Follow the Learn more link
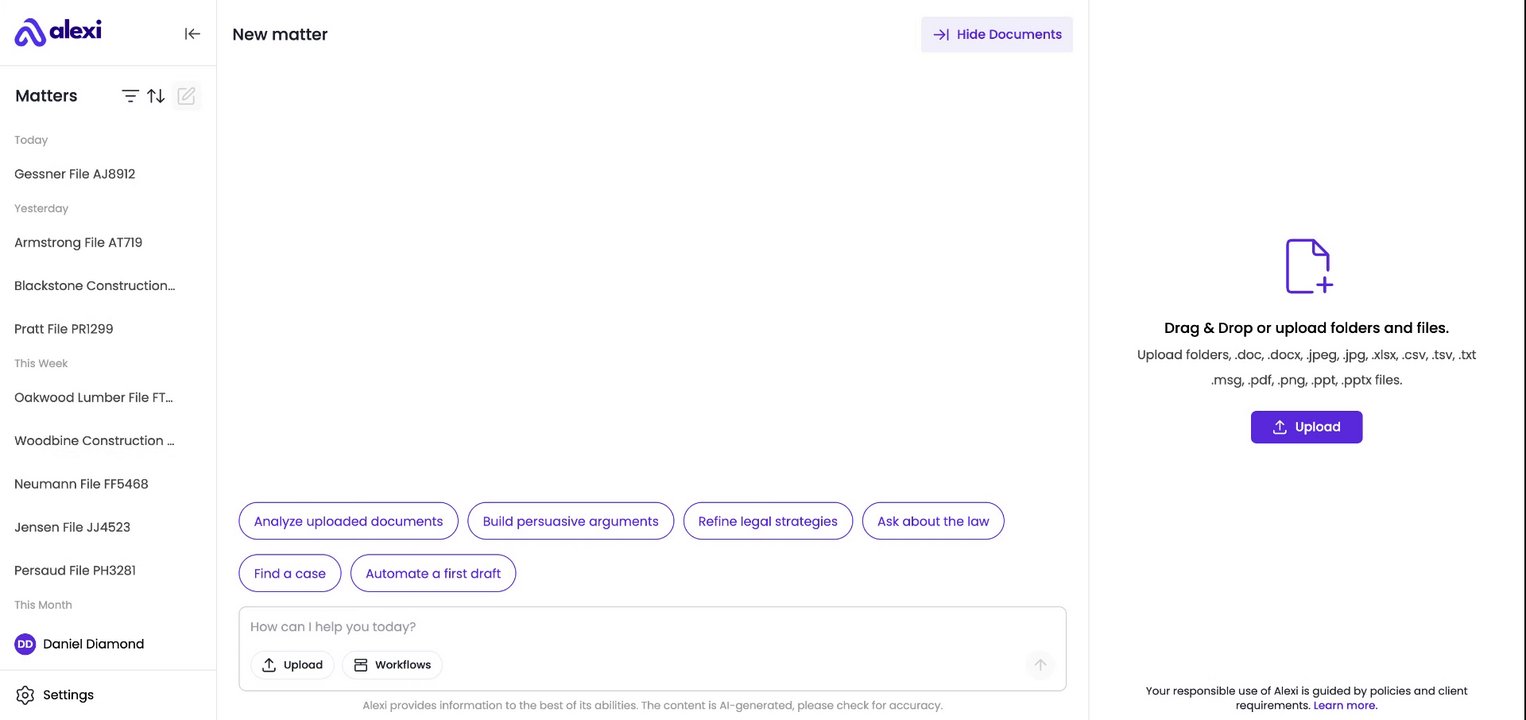The image size is (1526, 720). (x=1345, y=706)
